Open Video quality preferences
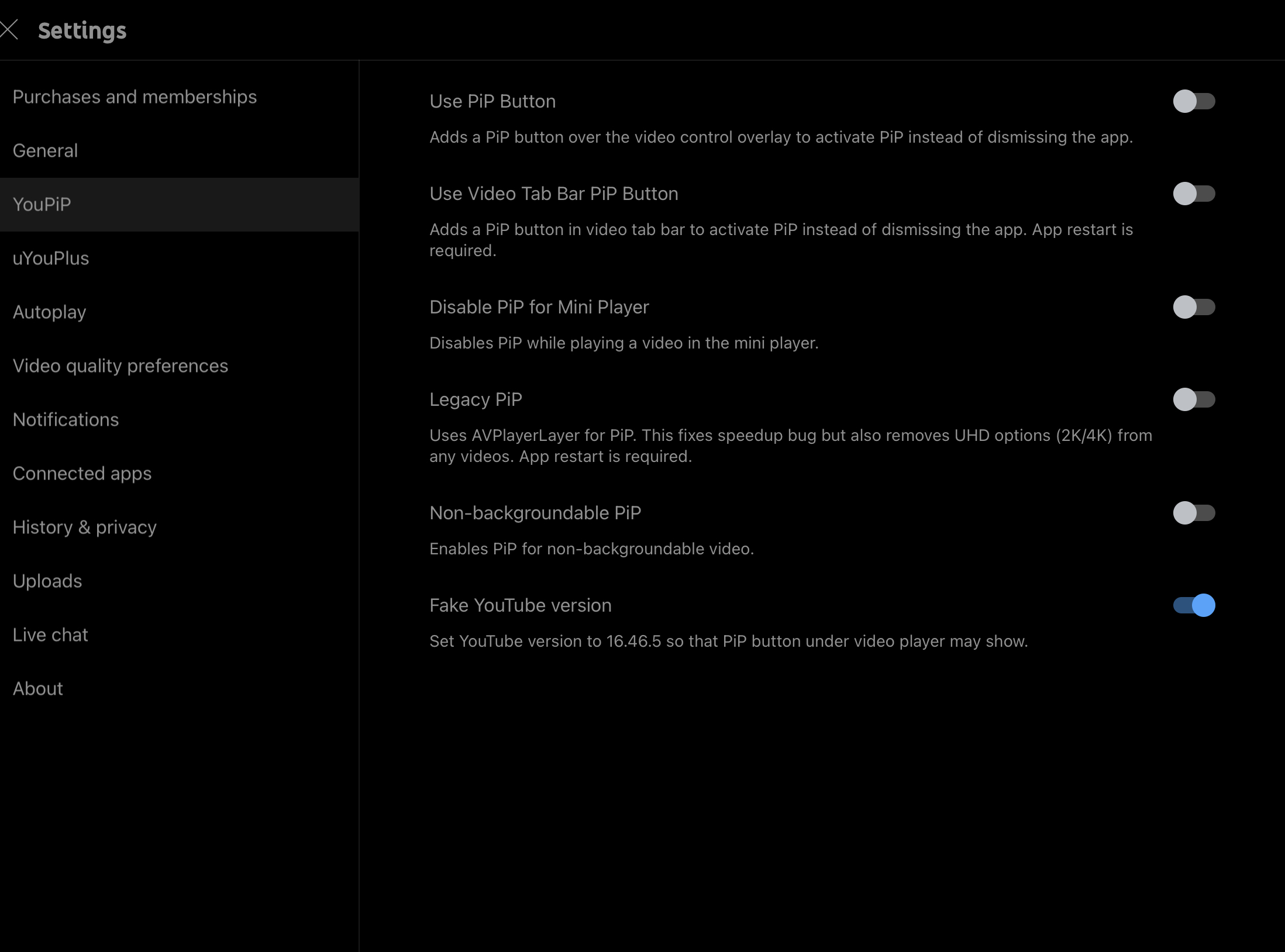Screen dimensions: 1285x952 pos(120,365)
